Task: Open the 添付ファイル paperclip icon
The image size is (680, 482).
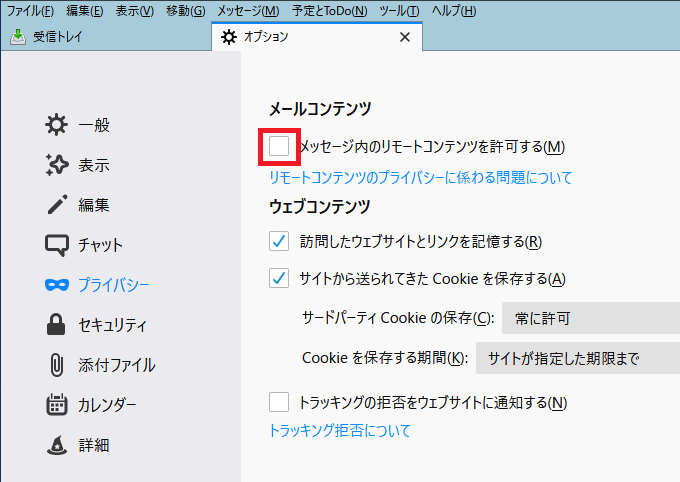Action: 57,364
